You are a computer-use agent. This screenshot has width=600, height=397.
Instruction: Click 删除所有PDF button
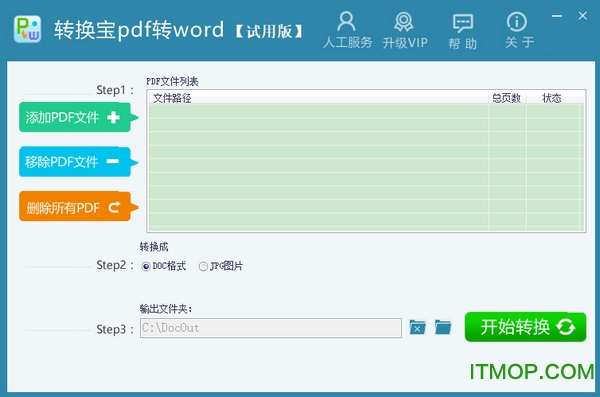(x=78, y=207)
